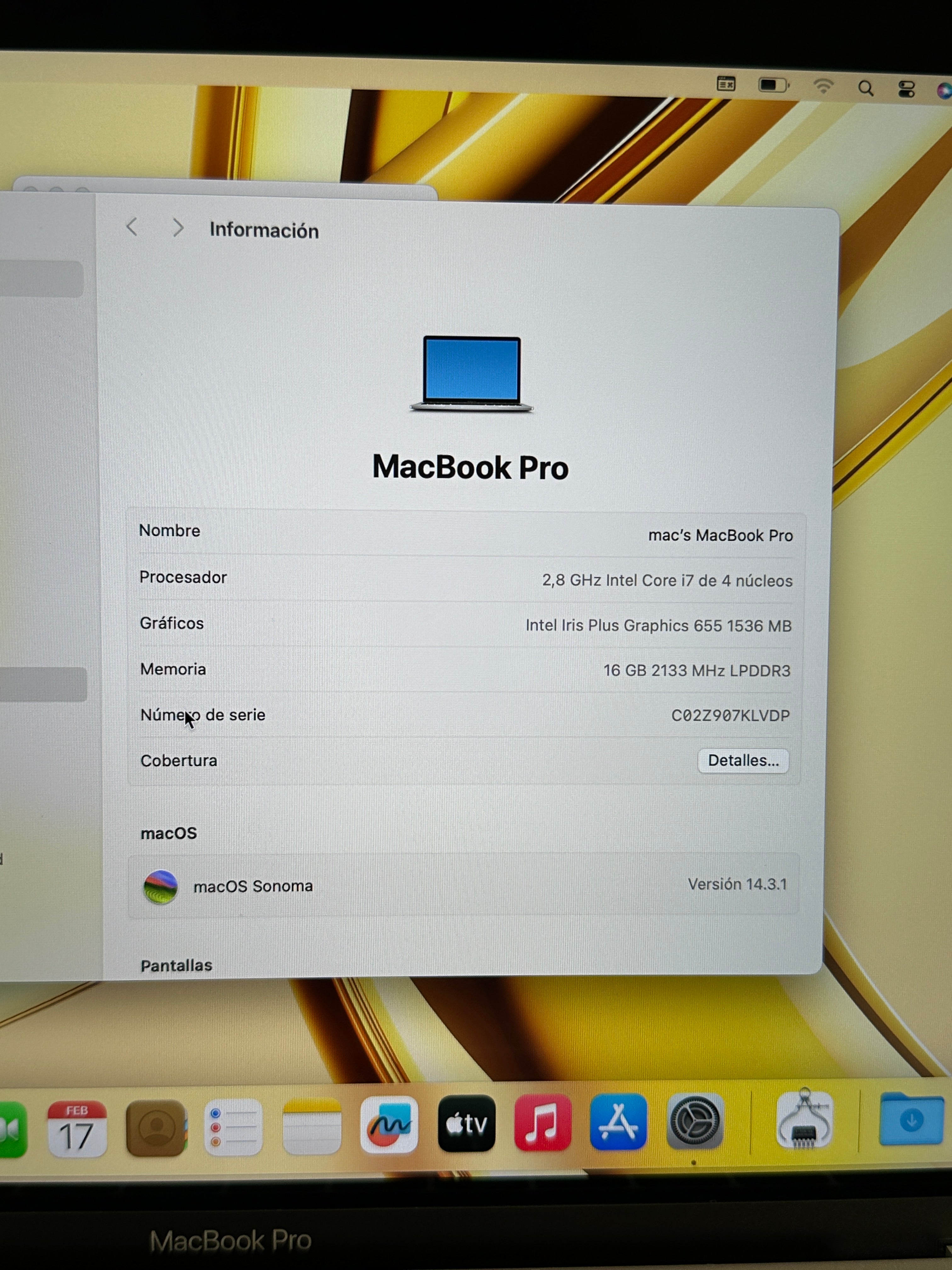
Task: Open Spotlight search magnifier icon
Action: (x=866, y=89)
